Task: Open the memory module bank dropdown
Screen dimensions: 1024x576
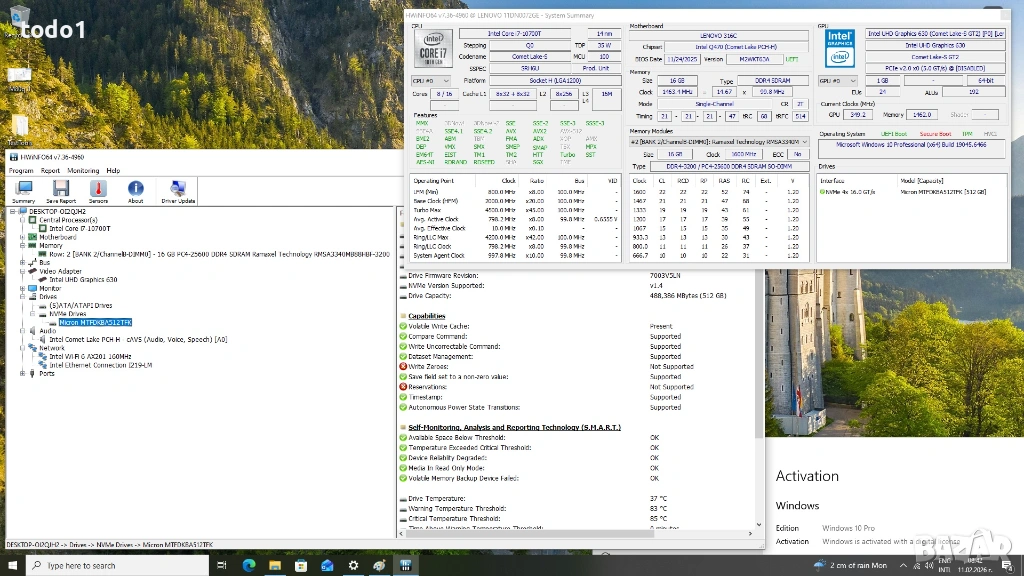Action: [x=718, y=142]
